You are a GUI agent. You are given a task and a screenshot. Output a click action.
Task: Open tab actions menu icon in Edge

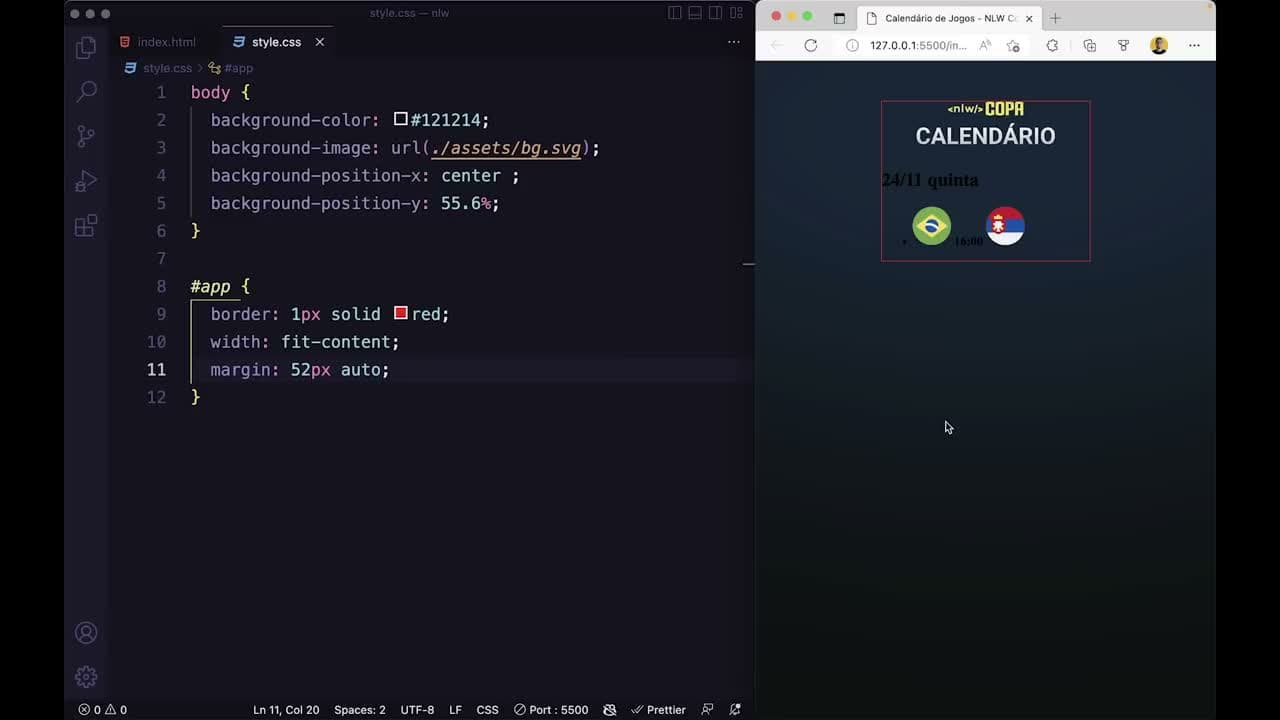point(839,18)
